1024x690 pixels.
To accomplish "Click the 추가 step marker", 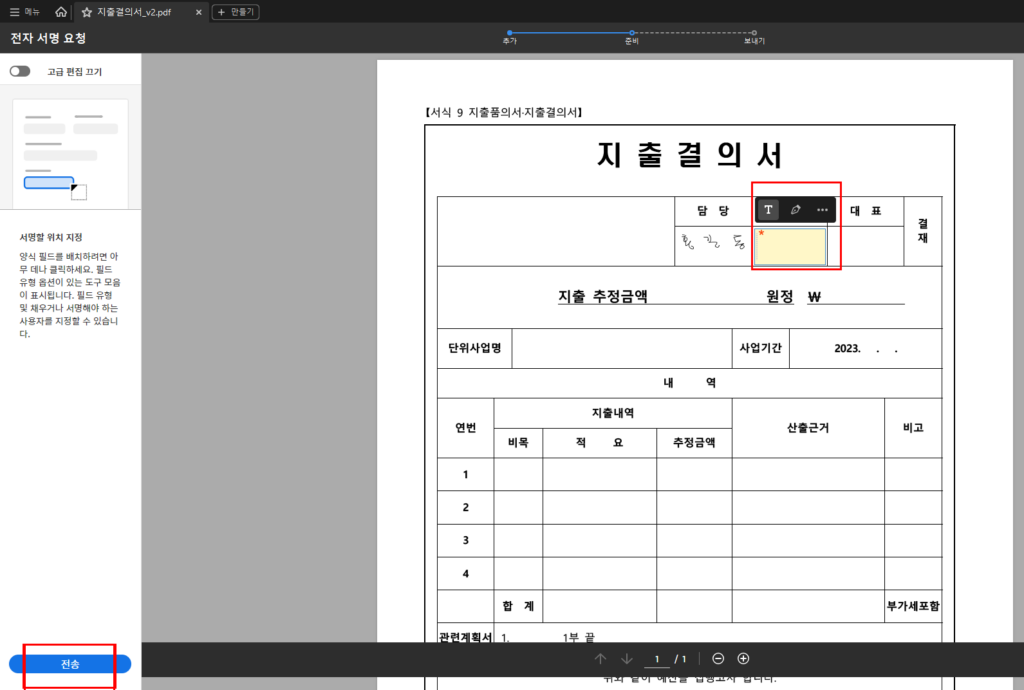I will tap(509, 33).
